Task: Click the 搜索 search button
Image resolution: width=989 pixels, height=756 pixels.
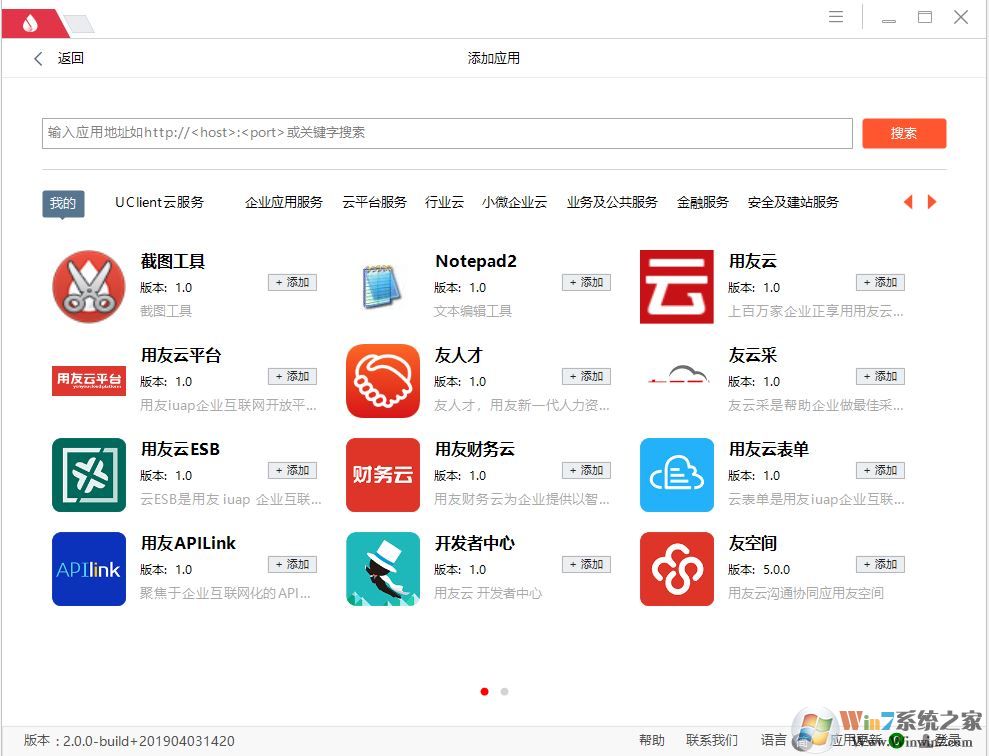Action: point(903,132)
